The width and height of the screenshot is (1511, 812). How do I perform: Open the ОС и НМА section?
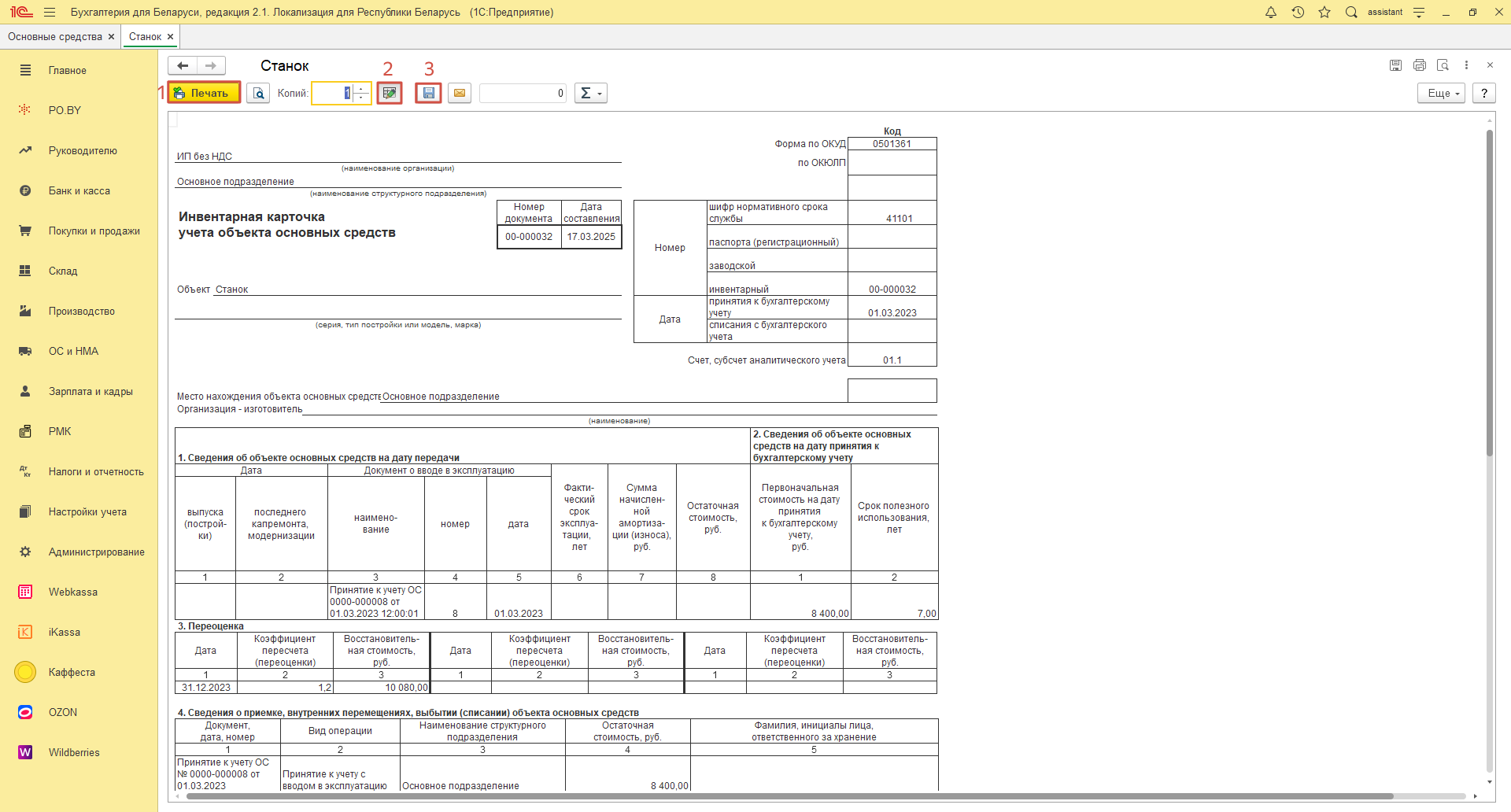[73, 351]
